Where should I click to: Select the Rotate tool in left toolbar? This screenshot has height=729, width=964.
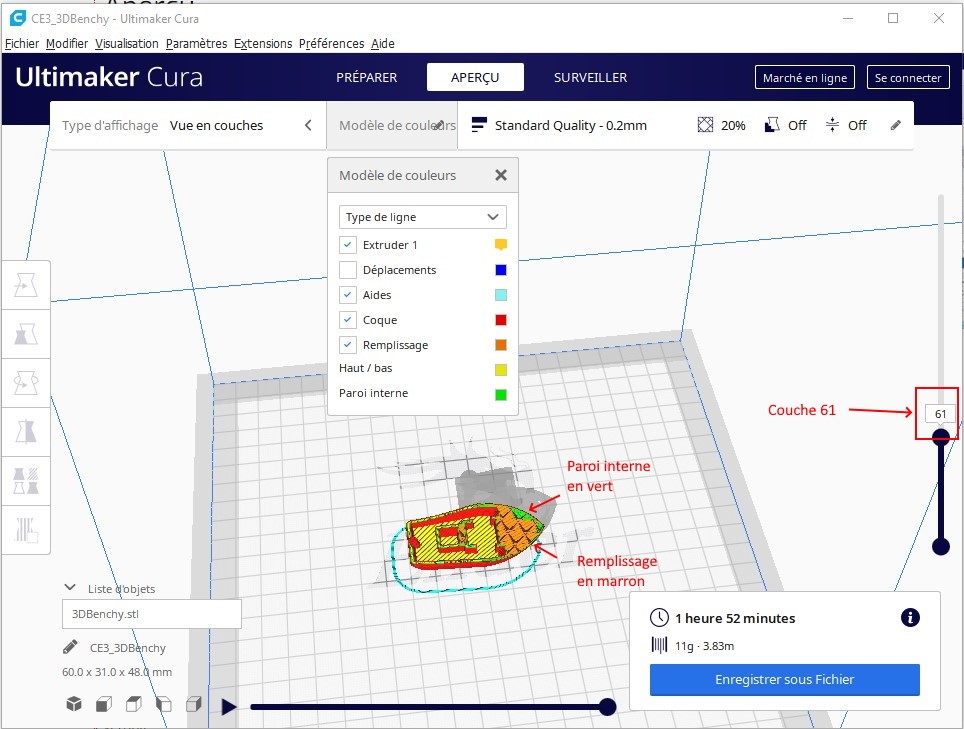click(x=26, y=383)
